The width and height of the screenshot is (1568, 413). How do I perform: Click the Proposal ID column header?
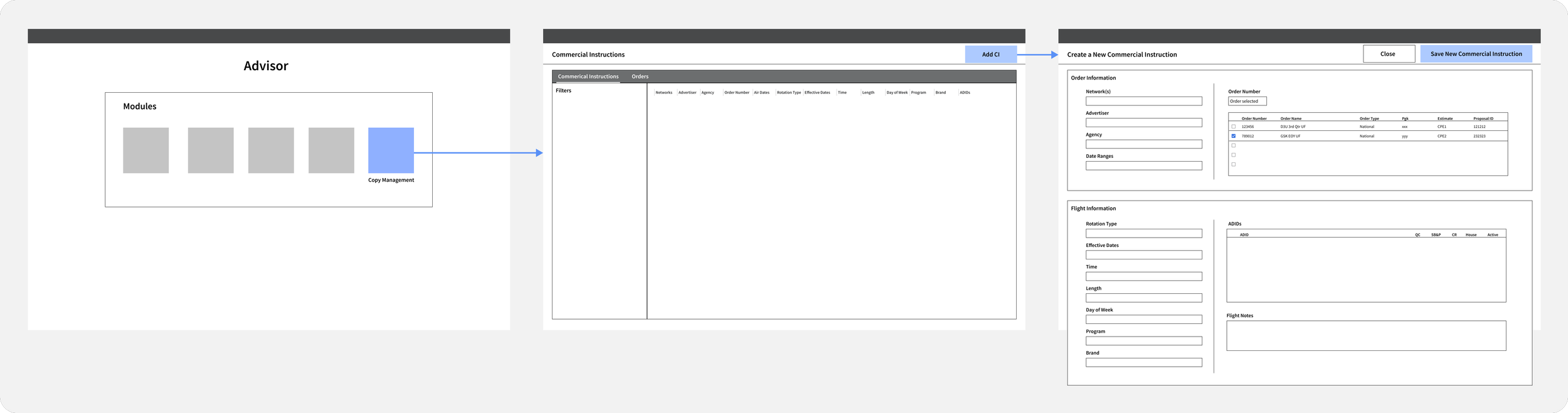pos(1483,118)
